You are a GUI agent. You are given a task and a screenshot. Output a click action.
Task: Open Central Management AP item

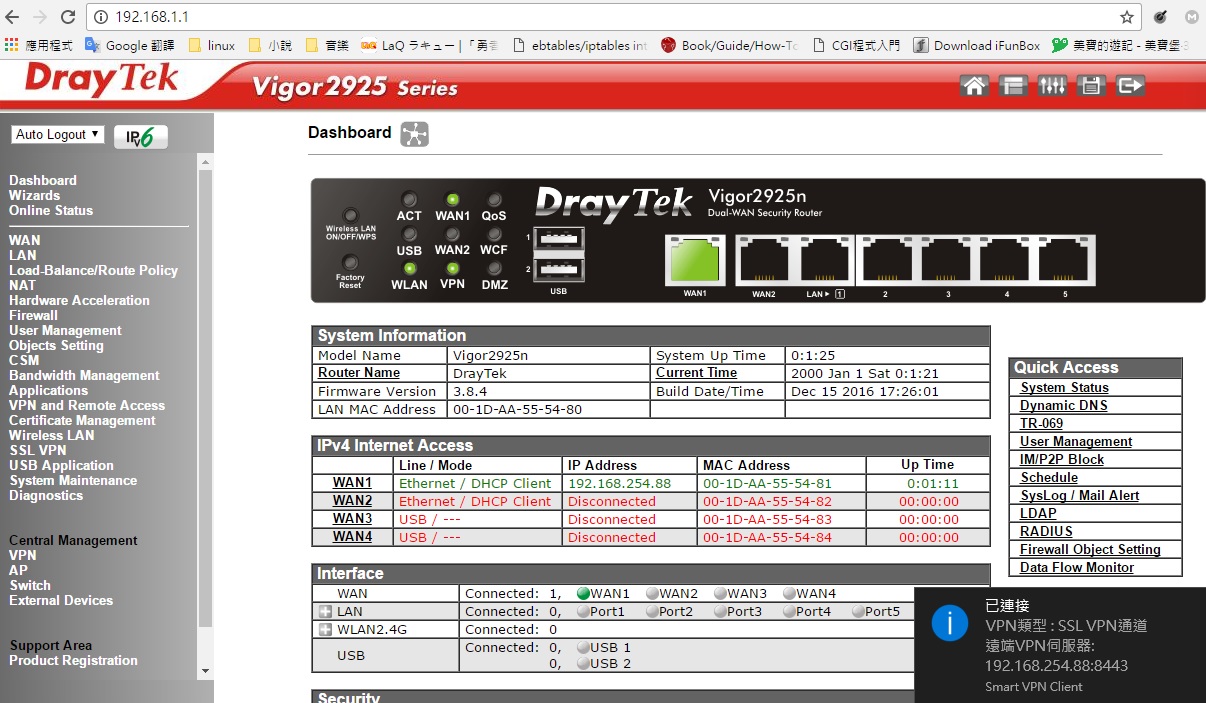click(x=18, y=571)
